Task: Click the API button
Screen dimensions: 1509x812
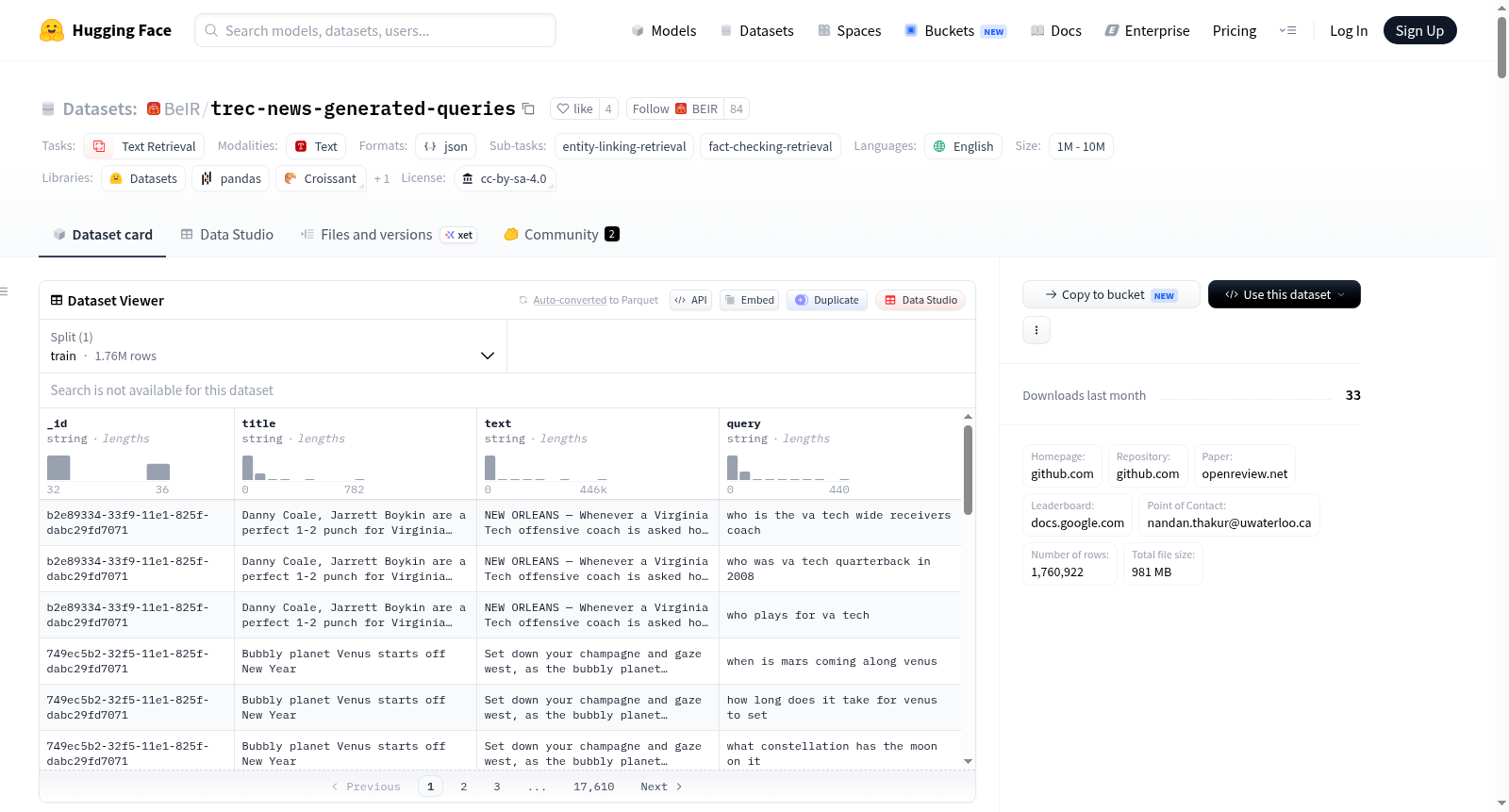Action: tap(690, 300)
